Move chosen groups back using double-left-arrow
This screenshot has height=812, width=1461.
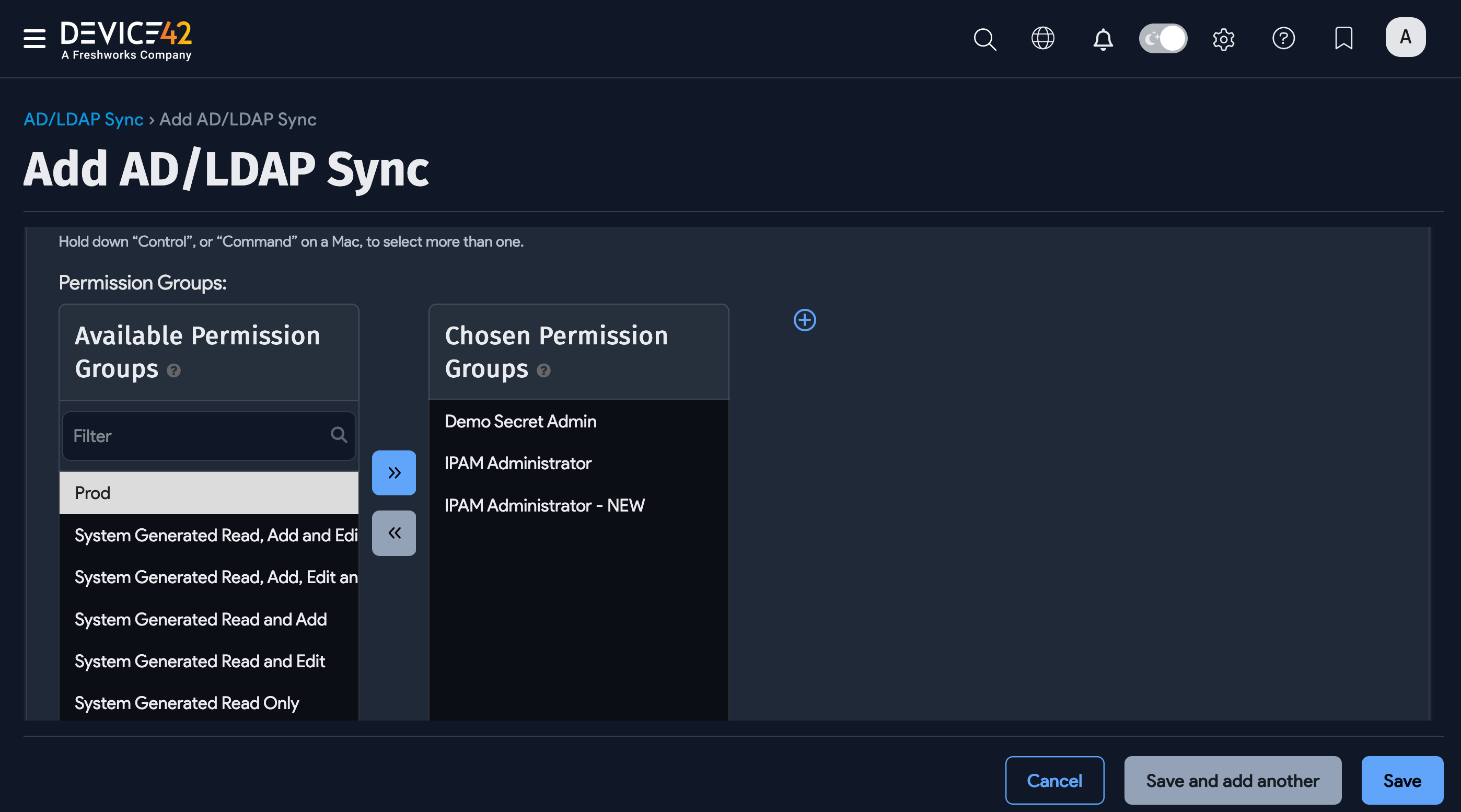pyautogui.click(x=393, y=532)
